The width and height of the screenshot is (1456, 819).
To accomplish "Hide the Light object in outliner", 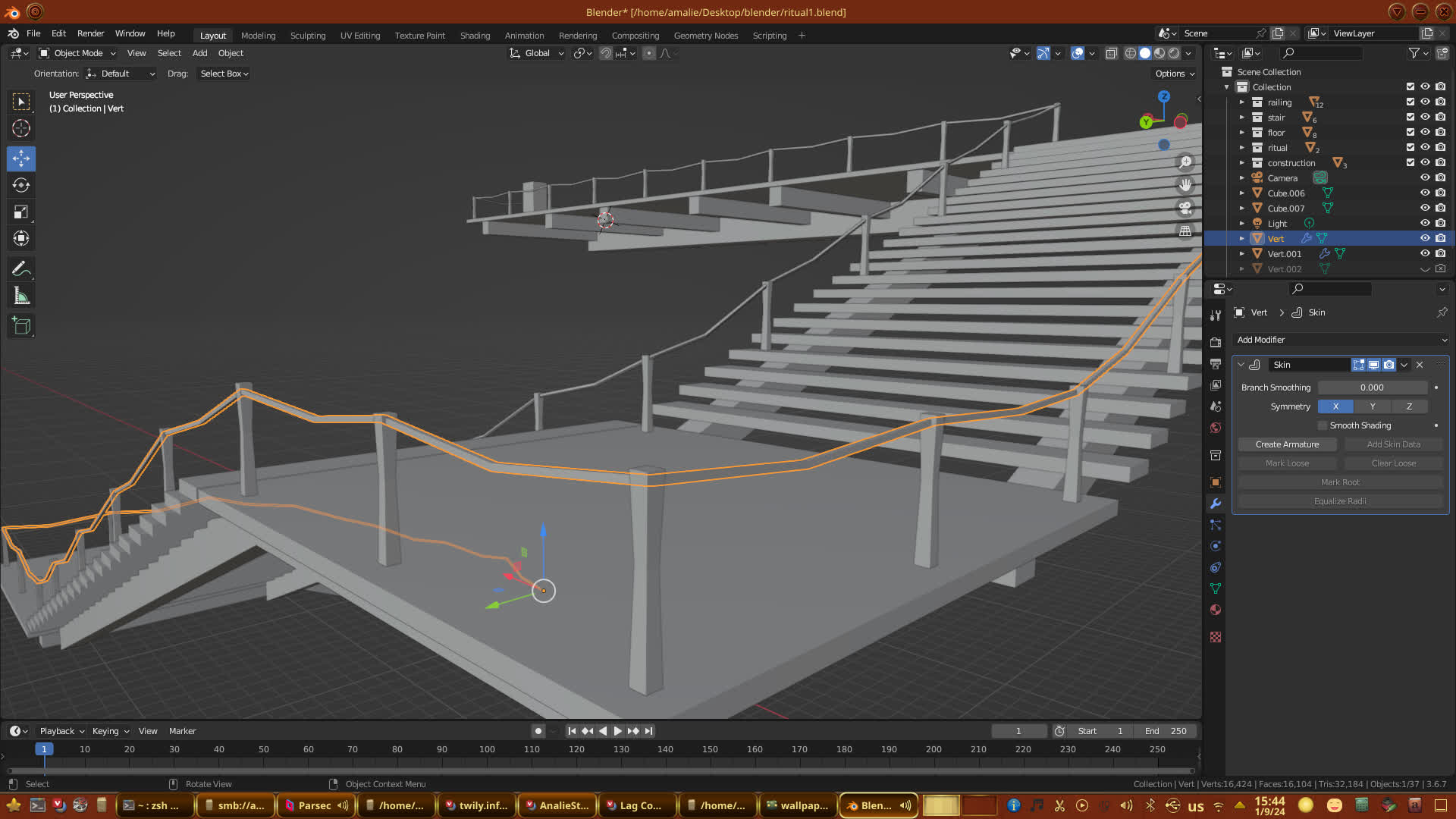I will tap(1425, 223).
